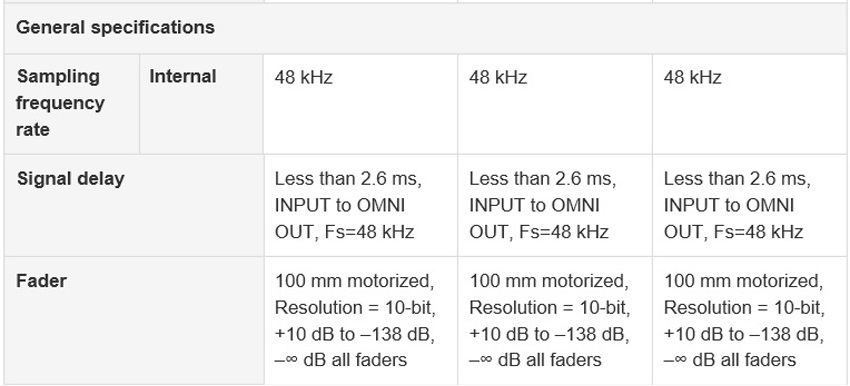
Task: Click middle column +10 dB to –138 dB text
Action: tap(549, 334)
